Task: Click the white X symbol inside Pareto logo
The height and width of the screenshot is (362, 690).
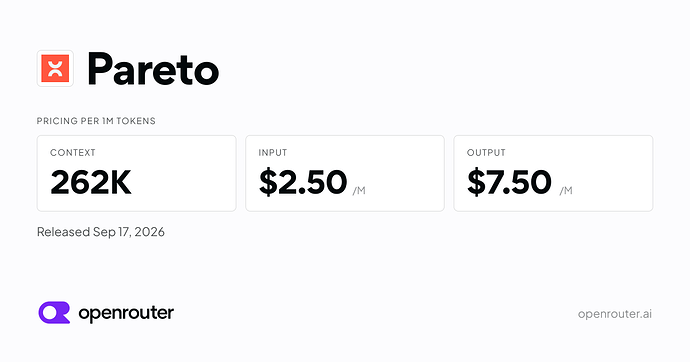Action: pyautogui.click(x=55, y=69)
